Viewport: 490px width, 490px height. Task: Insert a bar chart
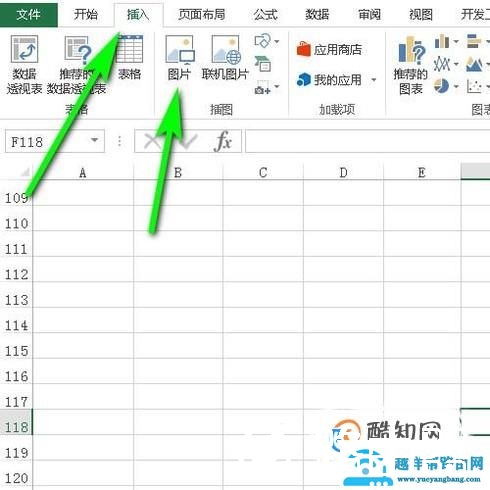[474, 42]
